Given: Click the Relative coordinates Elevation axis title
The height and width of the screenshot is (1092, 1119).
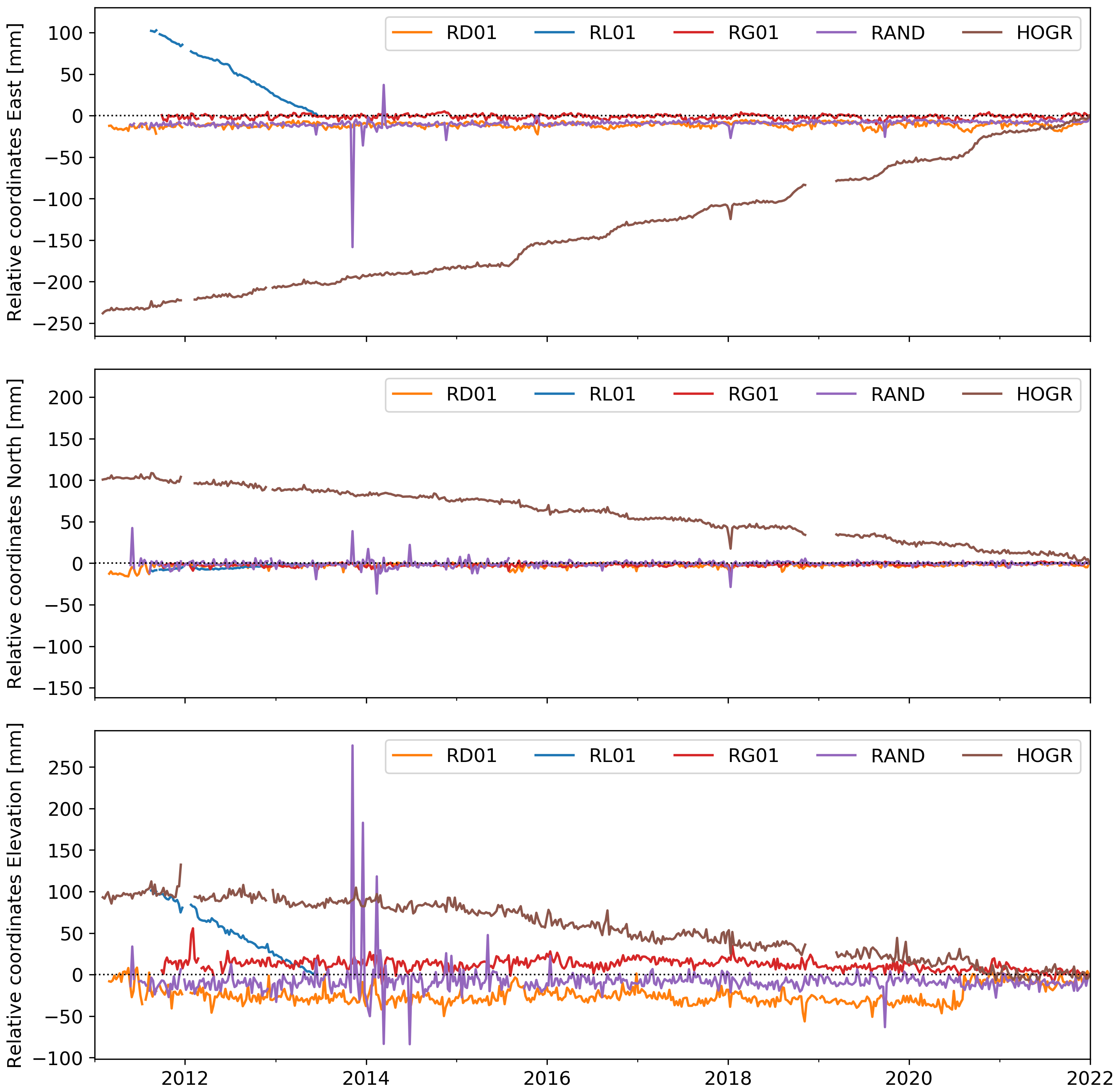Looking at the screenshot, I should point(14,895).
